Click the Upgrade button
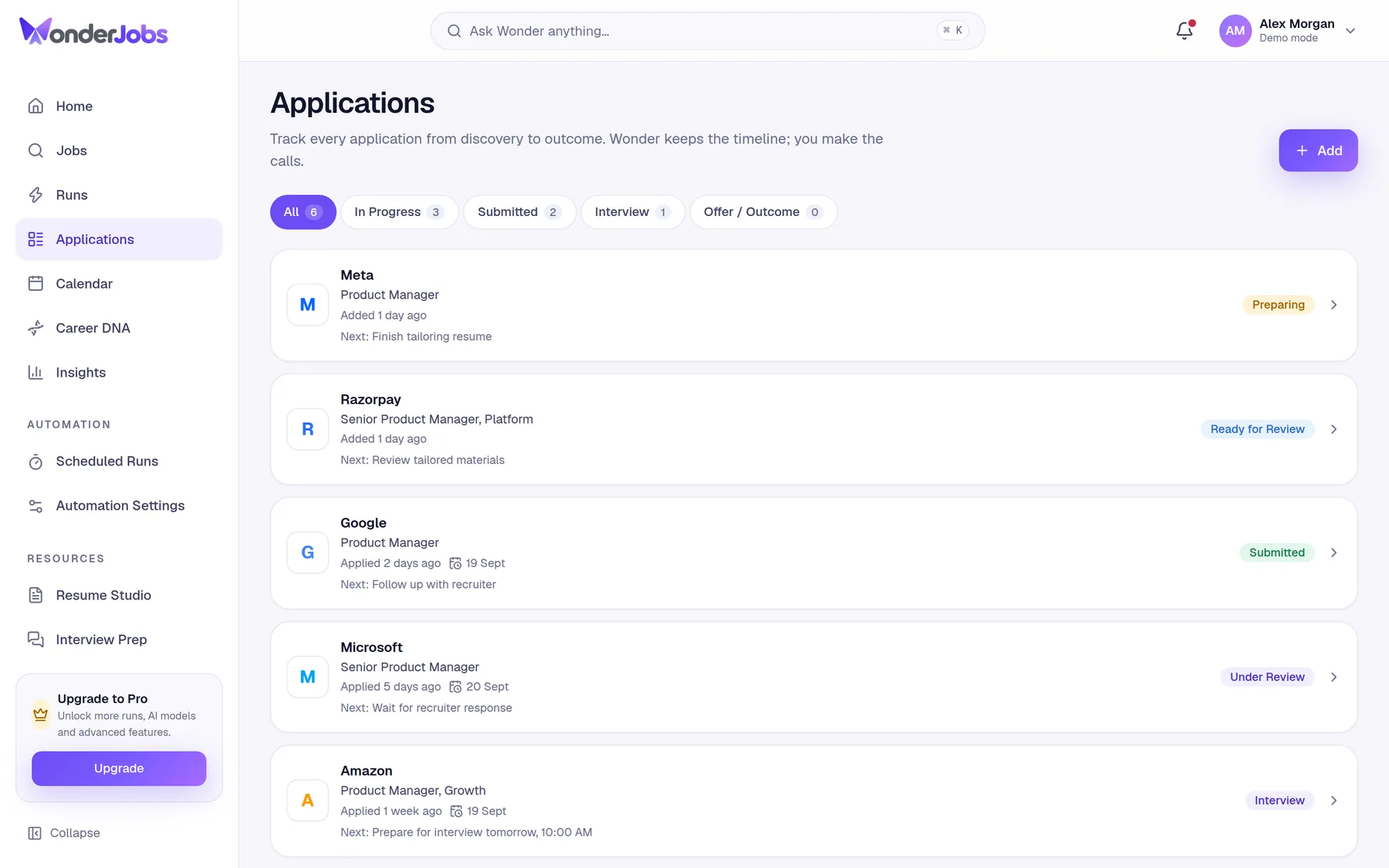 [x=119, y=768]
